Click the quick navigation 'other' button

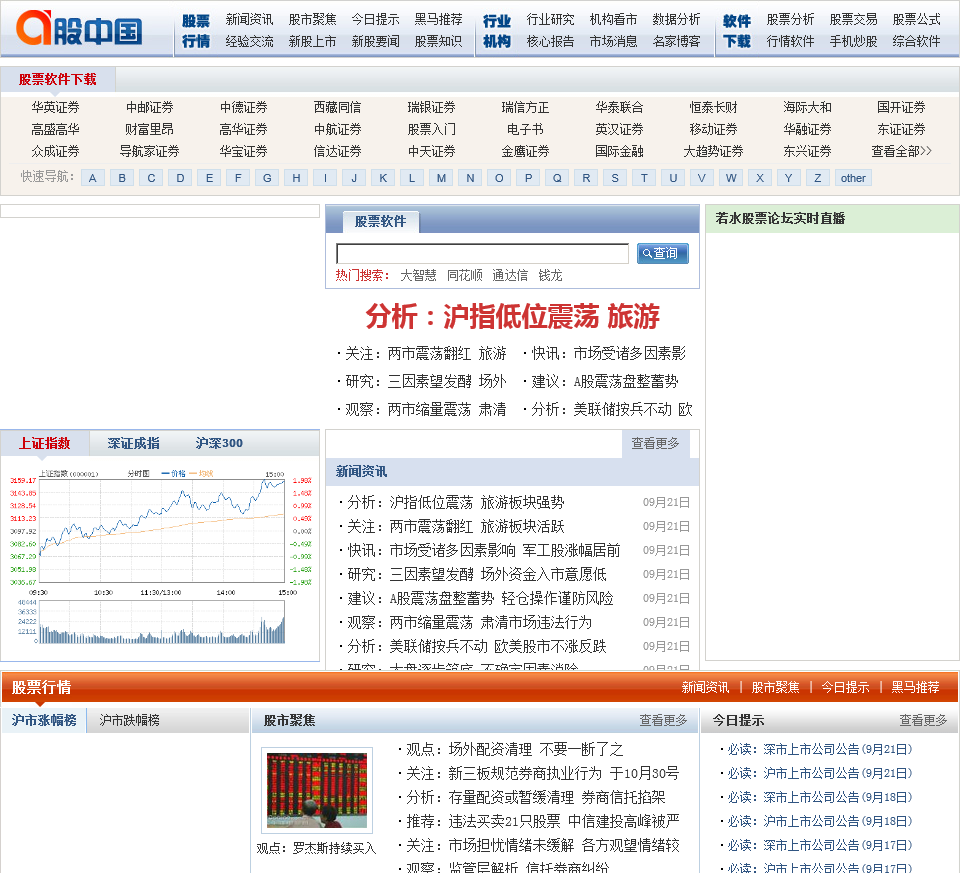(x=853, y=178)
